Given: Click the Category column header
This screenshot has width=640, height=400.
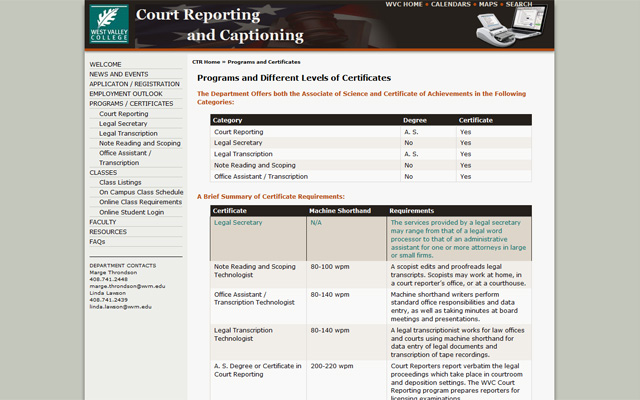Looking at the screenshot, I should pos(227,120).
